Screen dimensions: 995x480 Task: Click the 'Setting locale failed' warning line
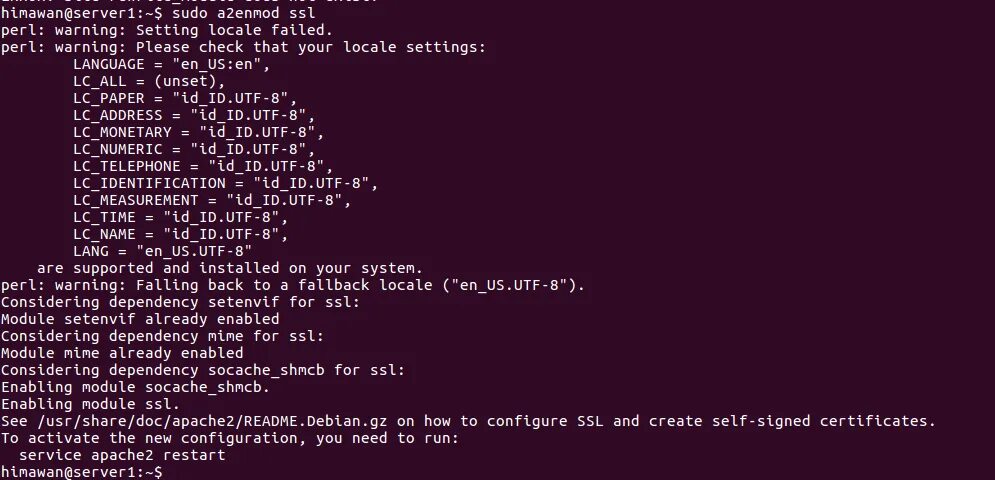click(167, 30)
